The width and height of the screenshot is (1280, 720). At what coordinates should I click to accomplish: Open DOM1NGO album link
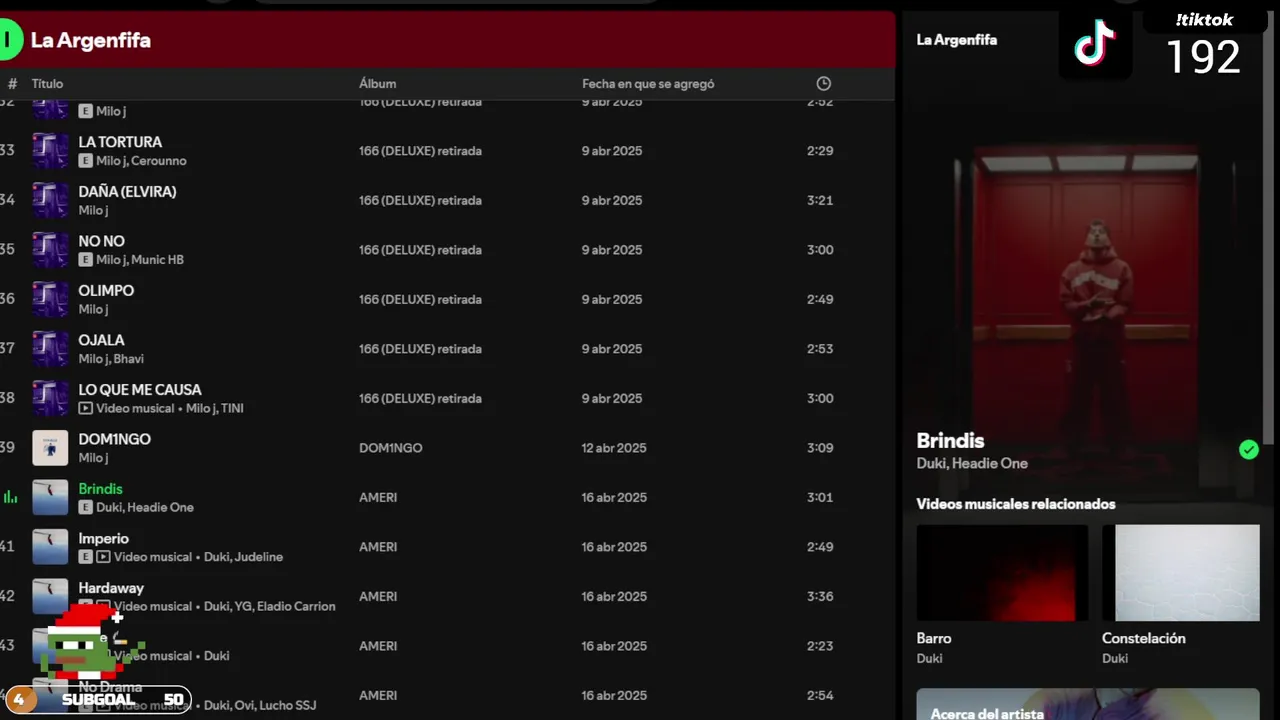point(391,448)
